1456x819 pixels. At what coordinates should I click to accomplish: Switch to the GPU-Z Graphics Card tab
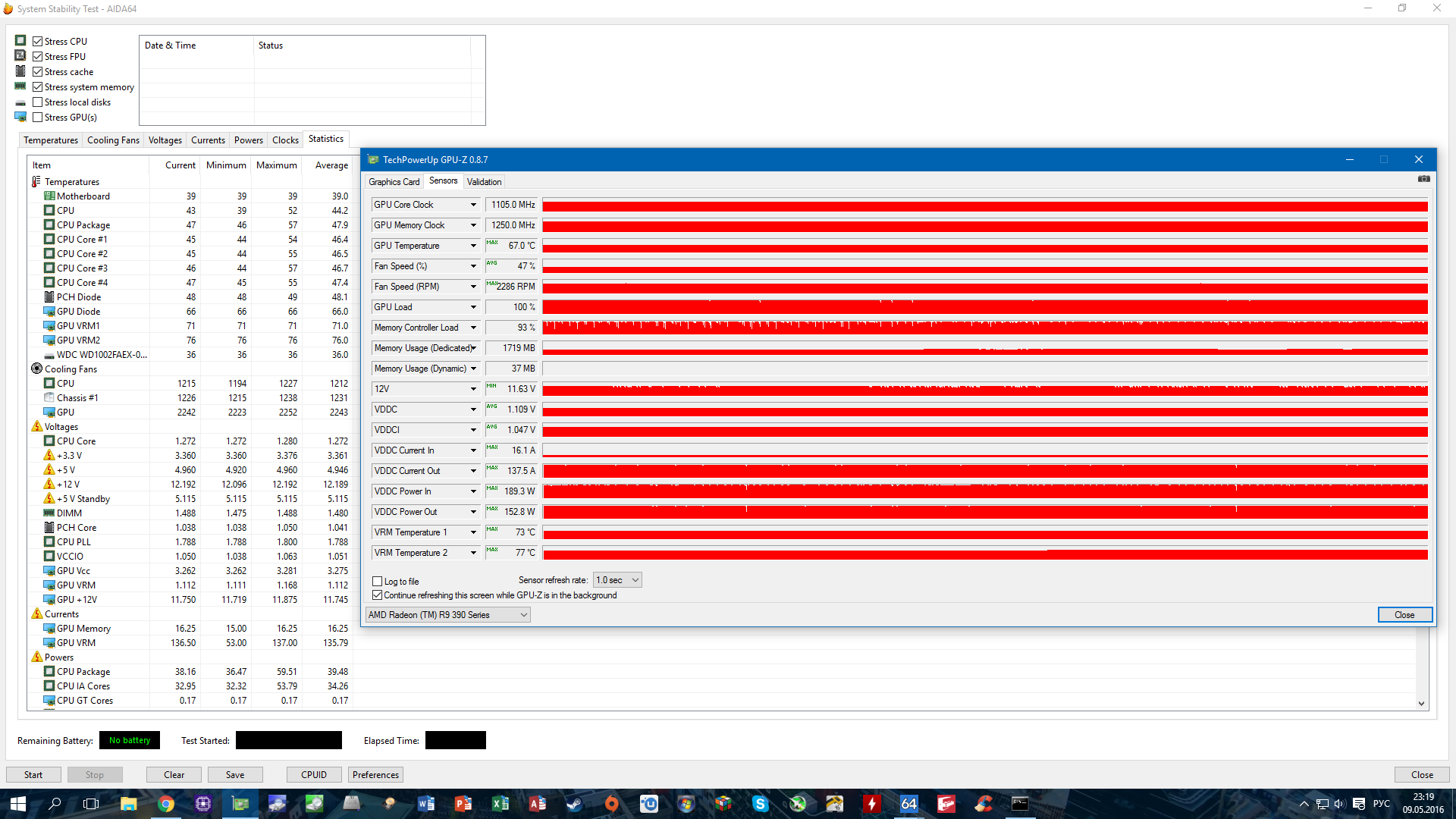[394, 182]
